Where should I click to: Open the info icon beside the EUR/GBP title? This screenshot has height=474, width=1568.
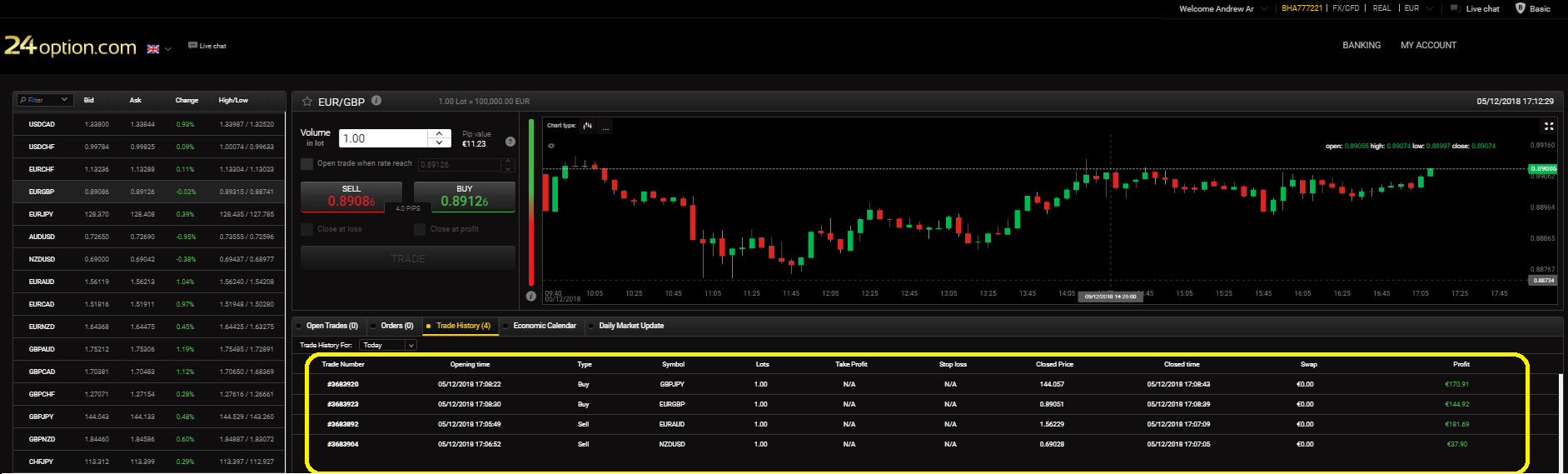pyautogui.click(x=376, y=101)
